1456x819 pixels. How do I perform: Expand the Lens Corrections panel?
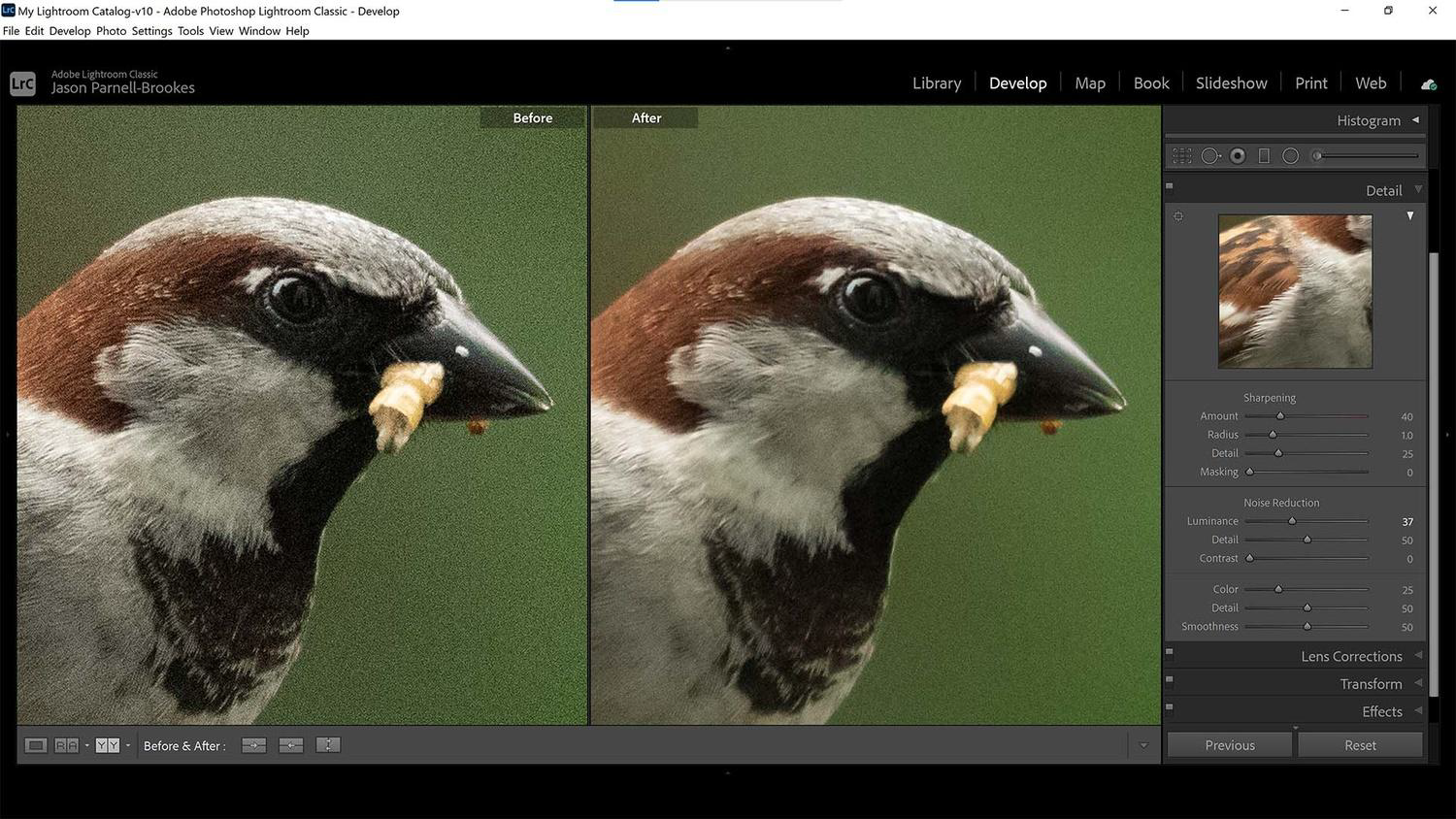pos(1418,656)
